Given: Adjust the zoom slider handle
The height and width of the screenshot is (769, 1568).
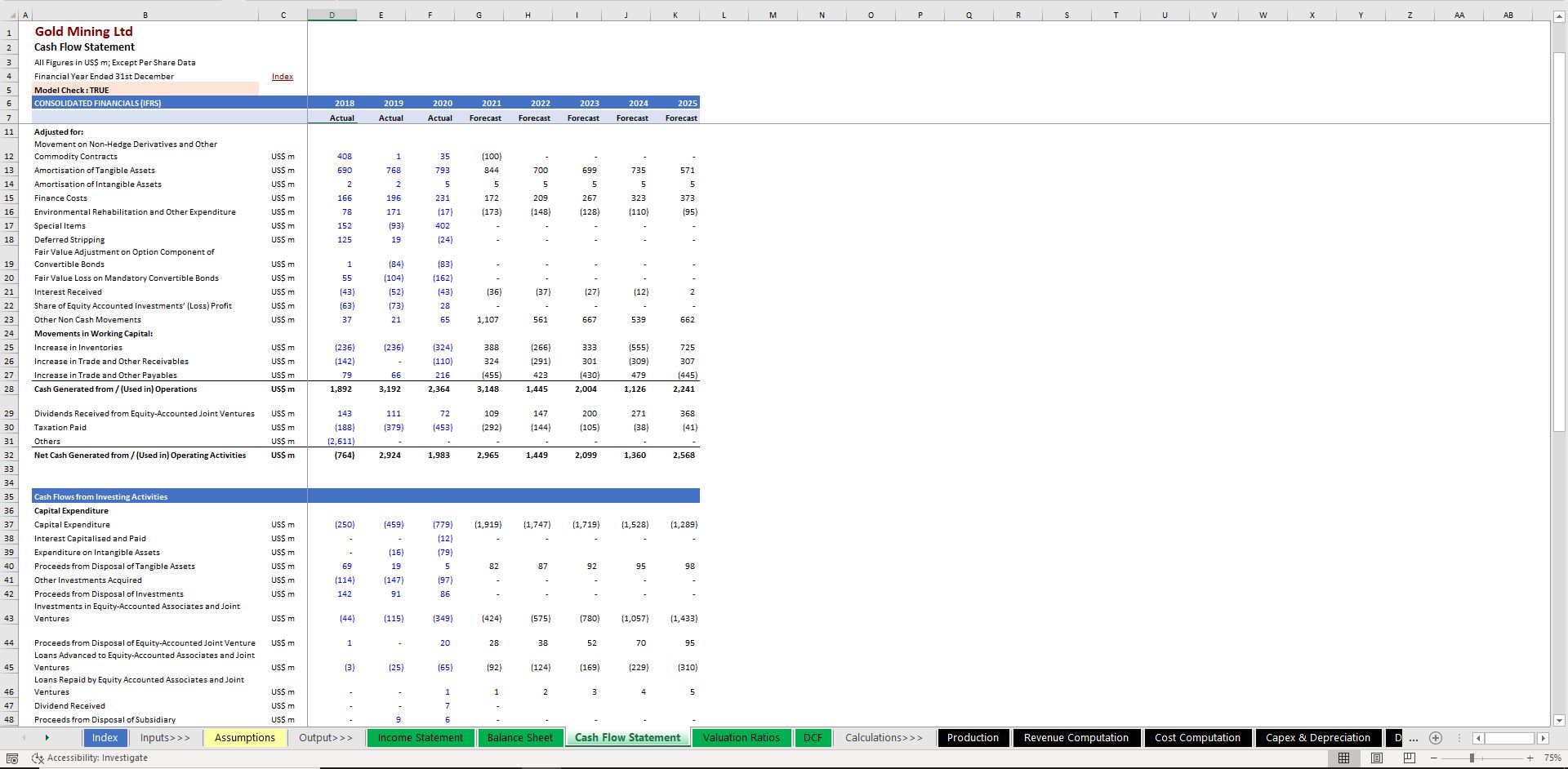Looking at the screenshot, I should pyautogui.click(x=1472, y=758).
